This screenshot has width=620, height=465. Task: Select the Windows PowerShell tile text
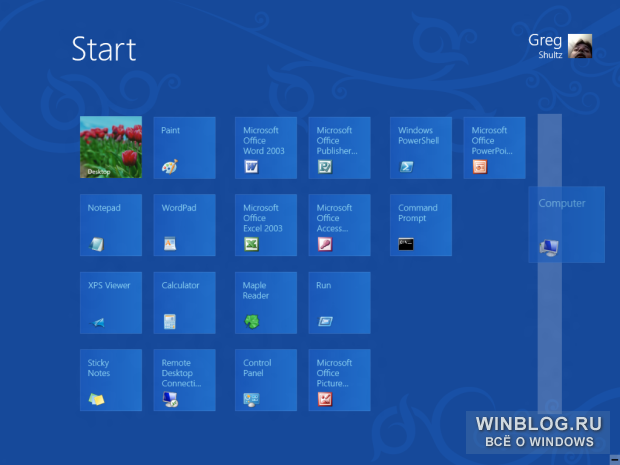pos(418,135)
